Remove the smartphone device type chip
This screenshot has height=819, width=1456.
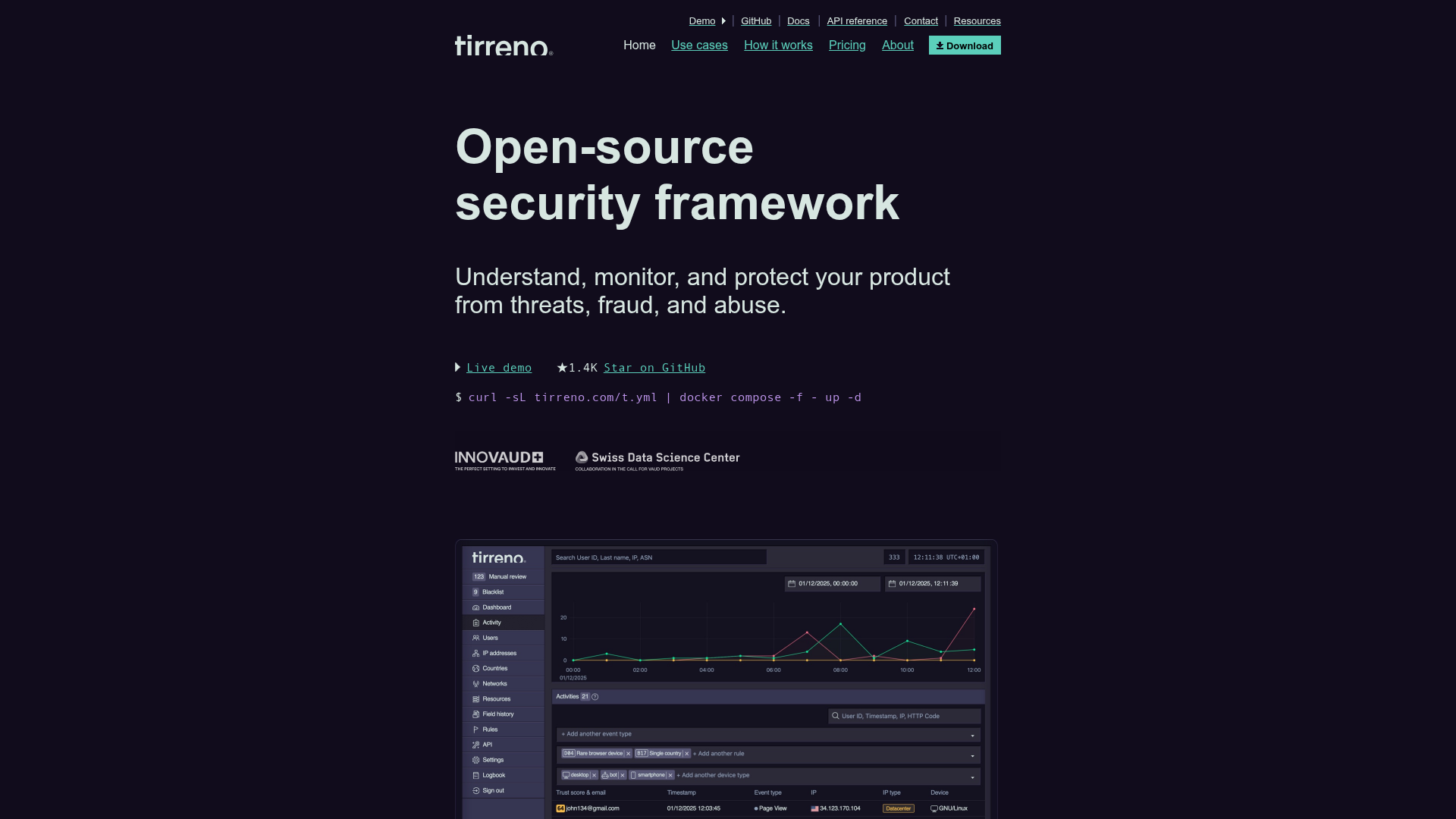[670, 775]
